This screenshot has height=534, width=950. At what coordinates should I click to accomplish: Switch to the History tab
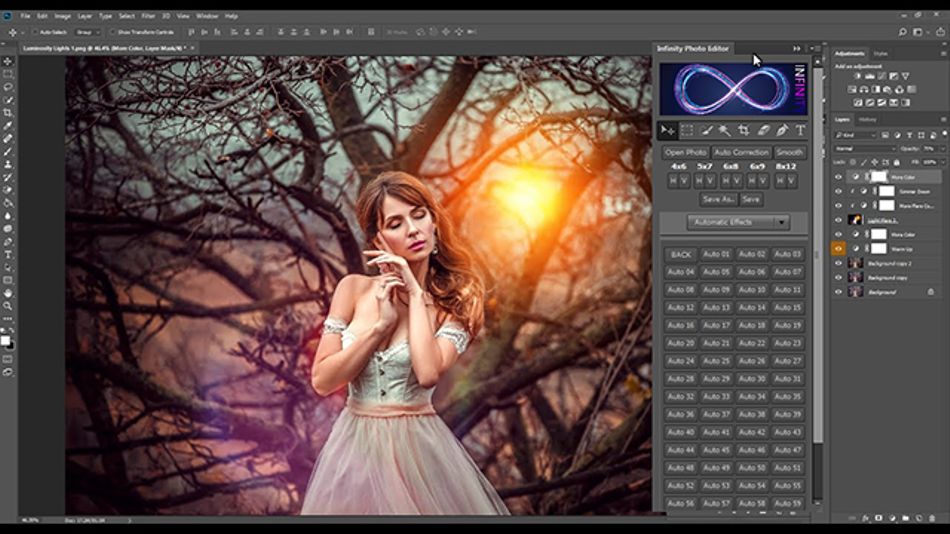click(x=868, y=119)
